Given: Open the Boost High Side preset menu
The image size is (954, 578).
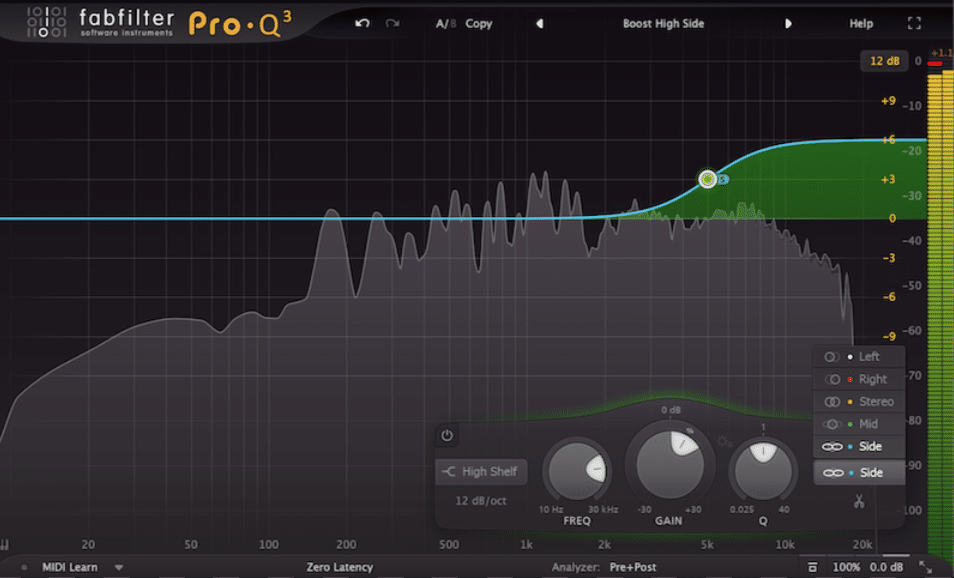Looking at the screenshot, I should (663, 24).
